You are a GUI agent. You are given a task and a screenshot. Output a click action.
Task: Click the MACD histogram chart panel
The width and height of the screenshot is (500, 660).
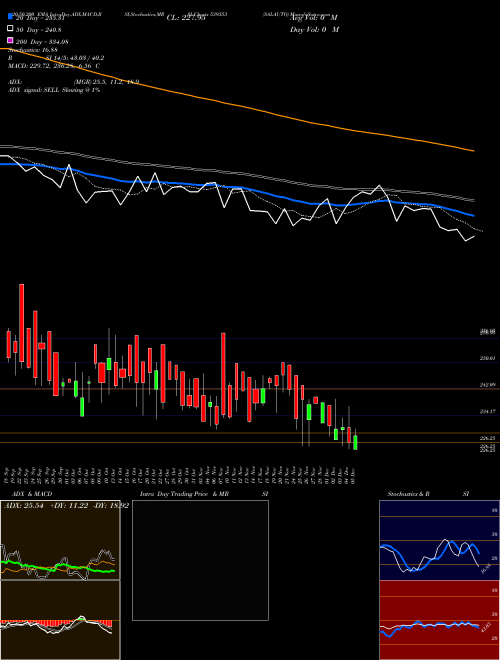pyautogui.click(x=60, y=620)
